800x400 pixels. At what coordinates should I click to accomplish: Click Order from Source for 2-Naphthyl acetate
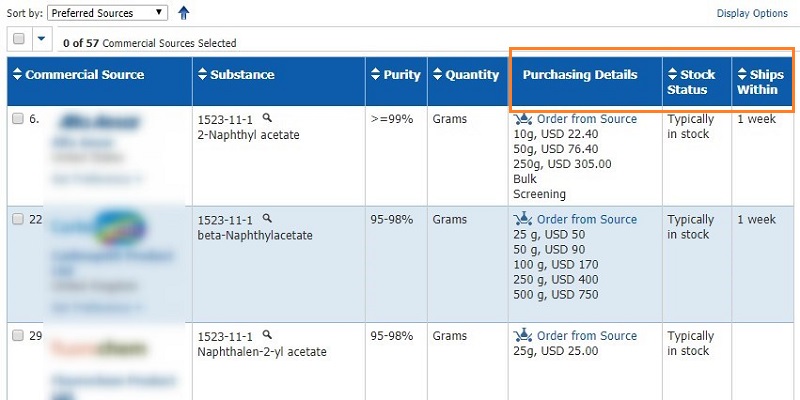click(586, 119)
